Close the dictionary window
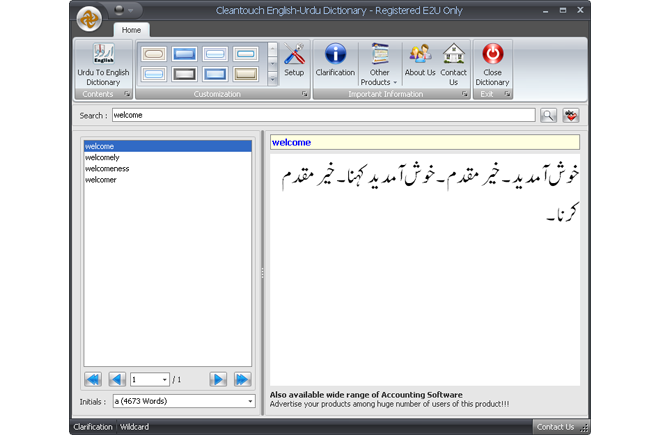The image size is (660, 440). click(x=580, y=10)
